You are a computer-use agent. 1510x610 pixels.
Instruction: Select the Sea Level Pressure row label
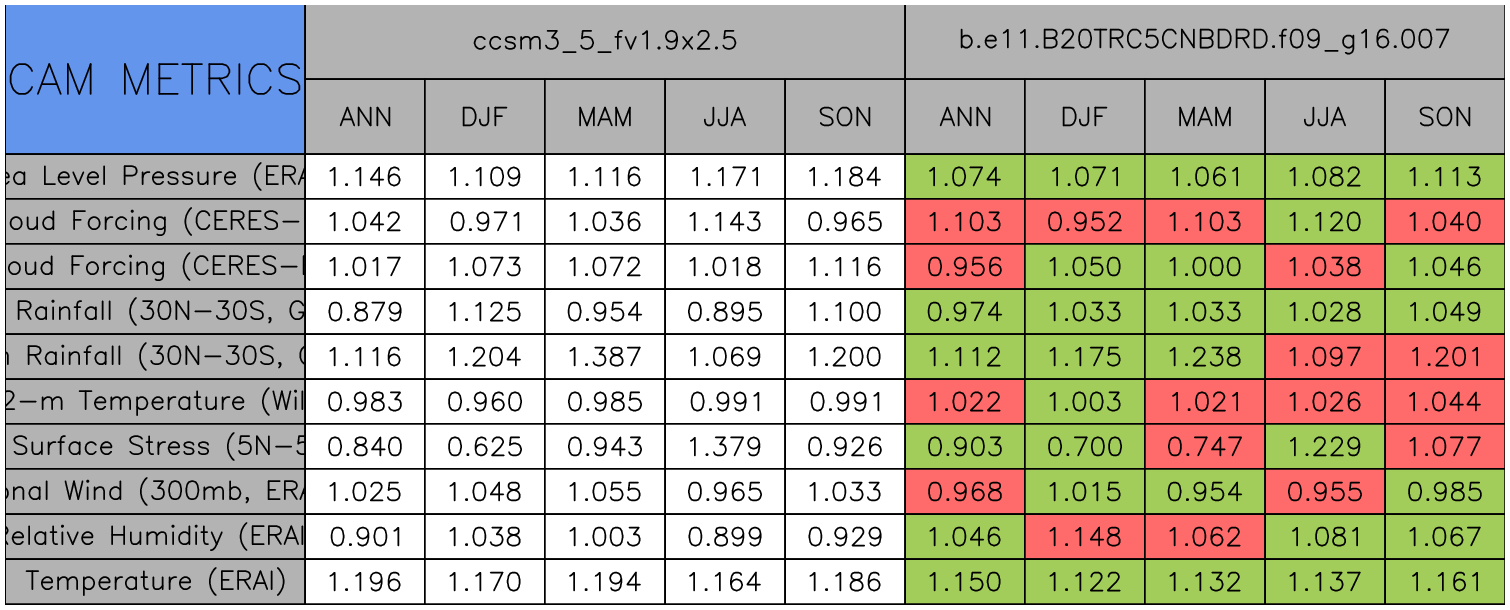pos(154,177)
